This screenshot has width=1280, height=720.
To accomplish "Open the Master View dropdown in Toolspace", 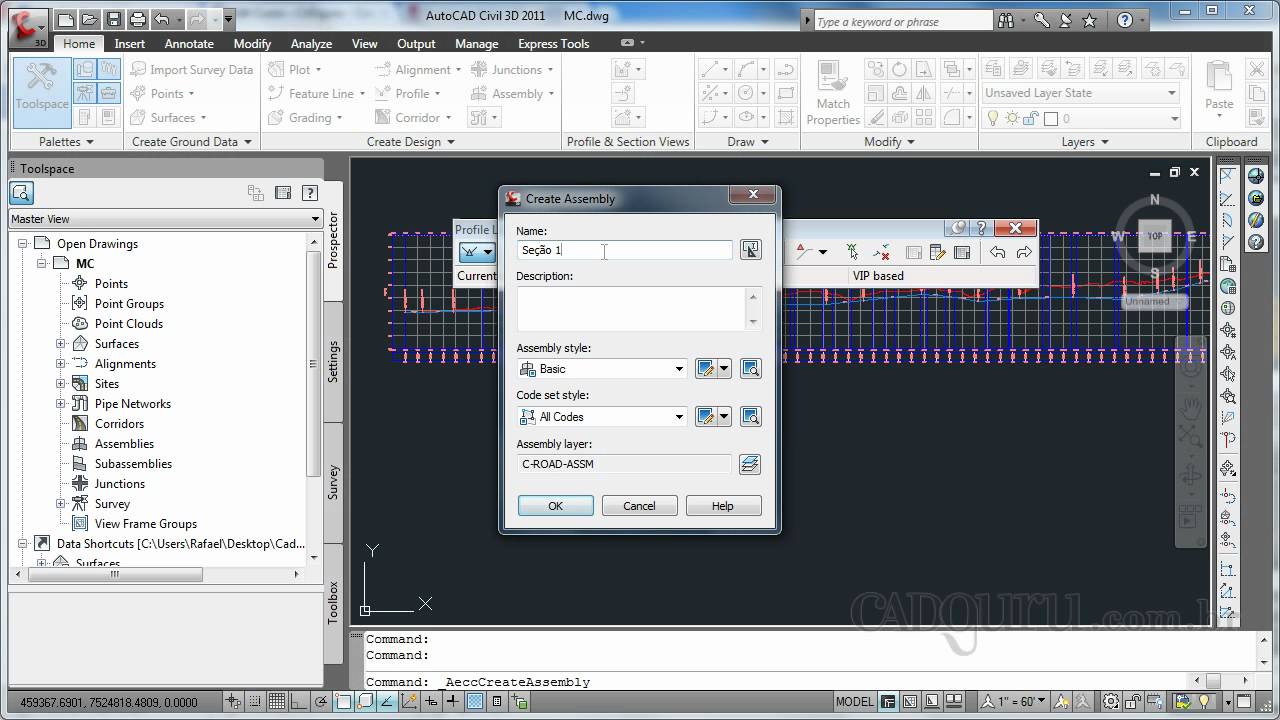I will (x=165, y=219).
